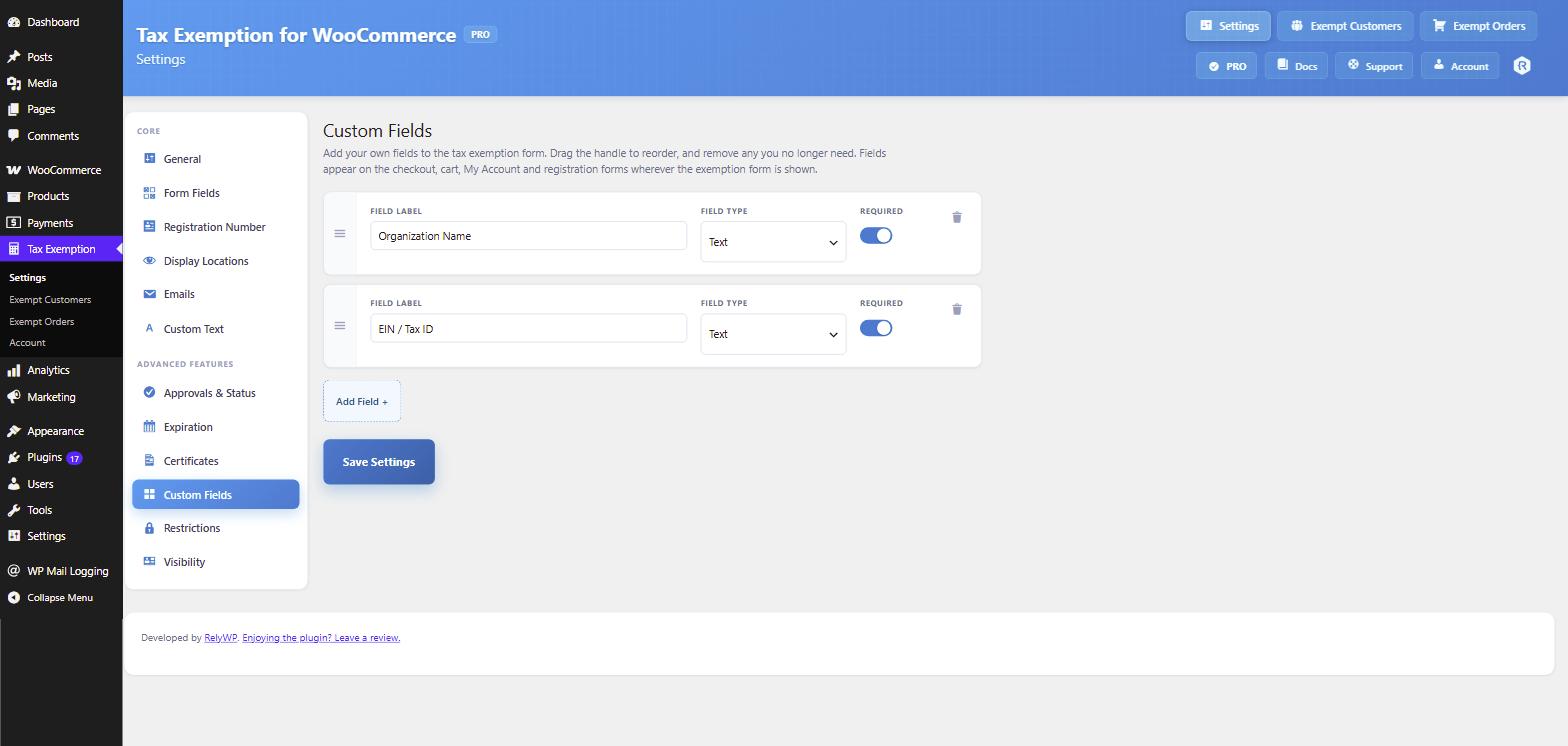Open Exempt Customers submenu in admin sidebar

50,300
